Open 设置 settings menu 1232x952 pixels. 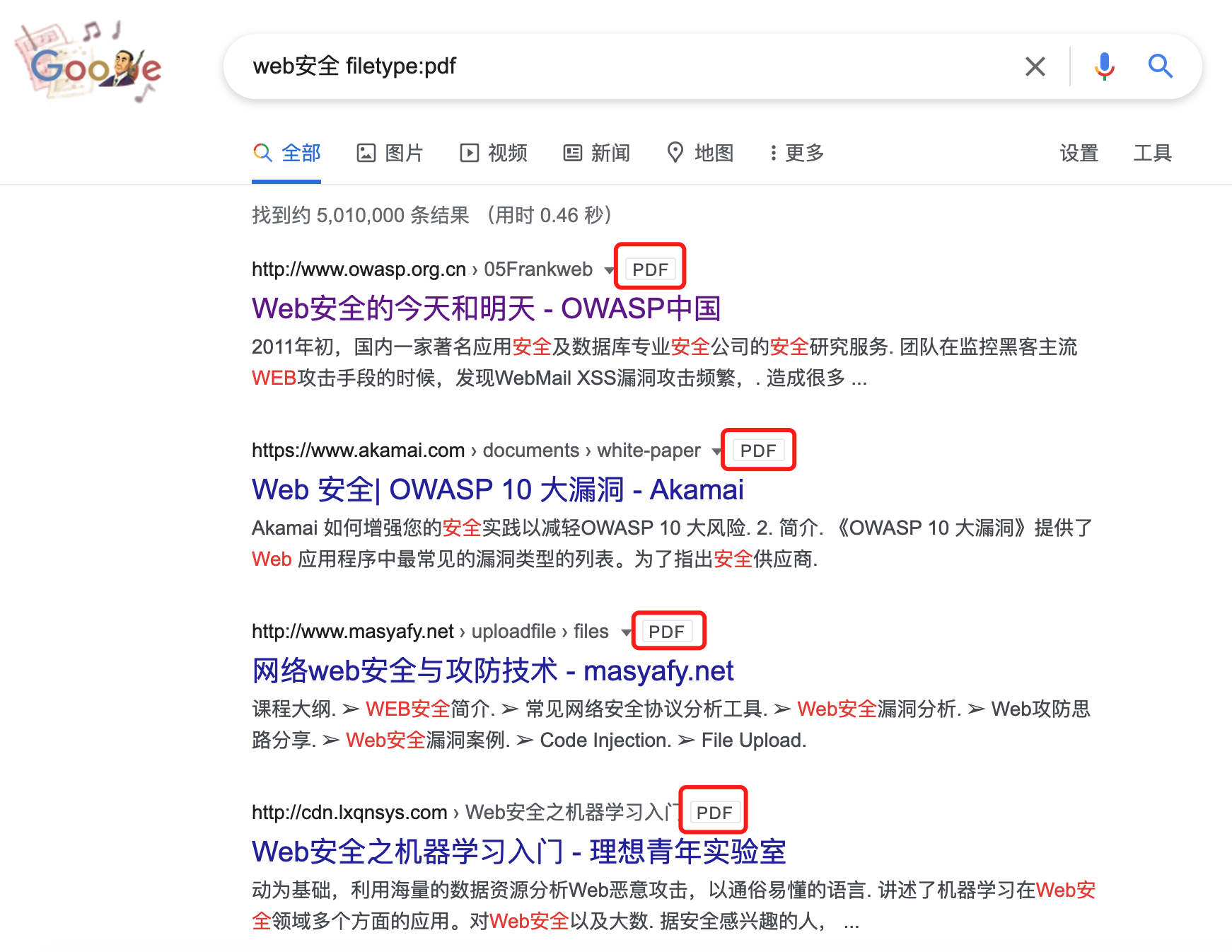click(x=1079, y=153)
